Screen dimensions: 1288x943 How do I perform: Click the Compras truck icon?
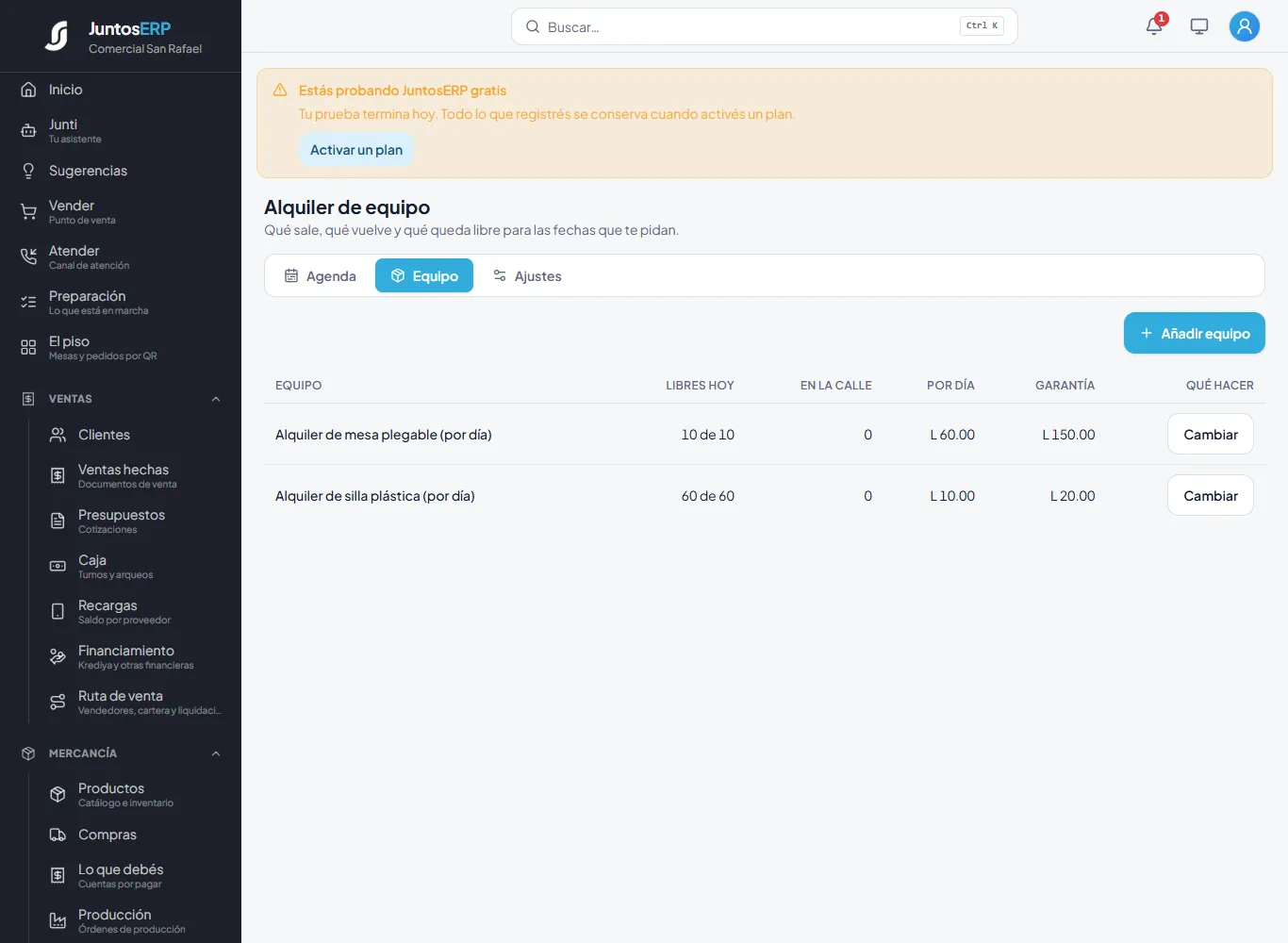[58, 835]
